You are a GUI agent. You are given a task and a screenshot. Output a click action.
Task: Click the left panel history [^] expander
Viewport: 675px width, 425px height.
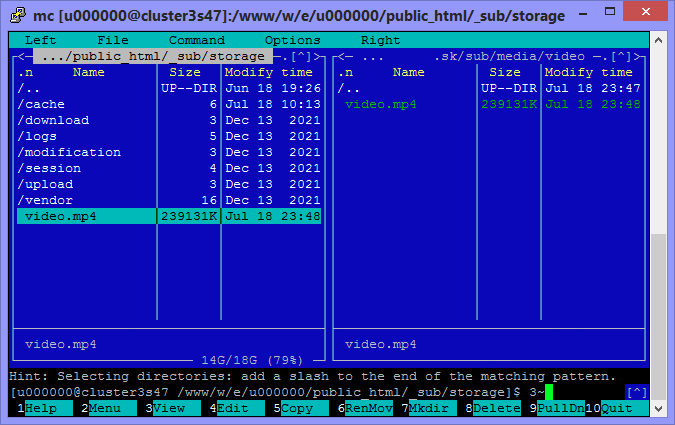pyautogui.click(x=304, y=56)
